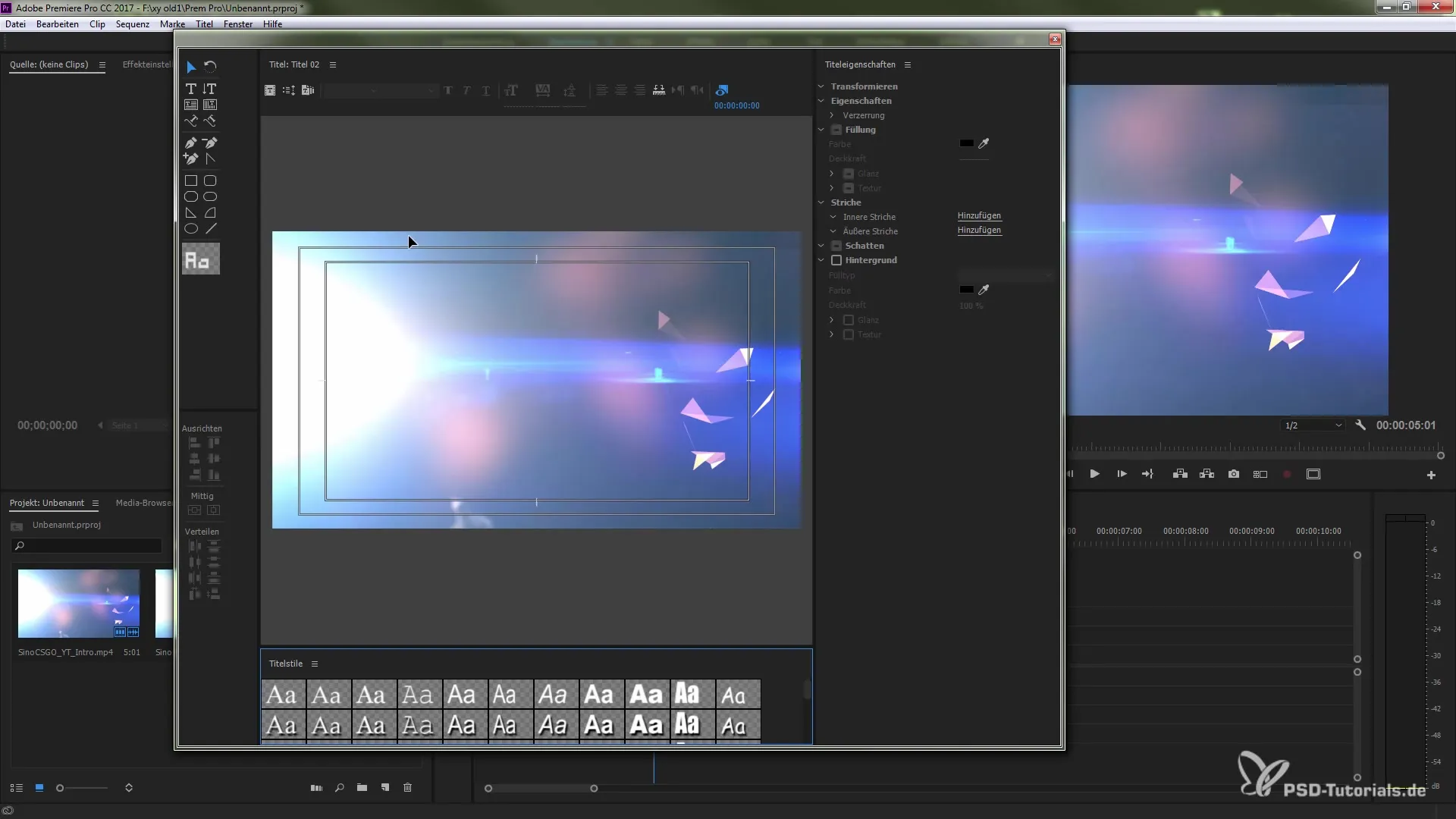
Task: Select the Path Type tool
Action: coord(191,121)
